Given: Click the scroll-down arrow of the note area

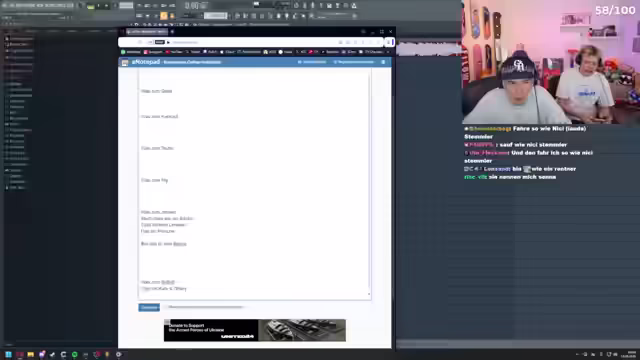Looking at the screenshot, I should tap(369, 294).
